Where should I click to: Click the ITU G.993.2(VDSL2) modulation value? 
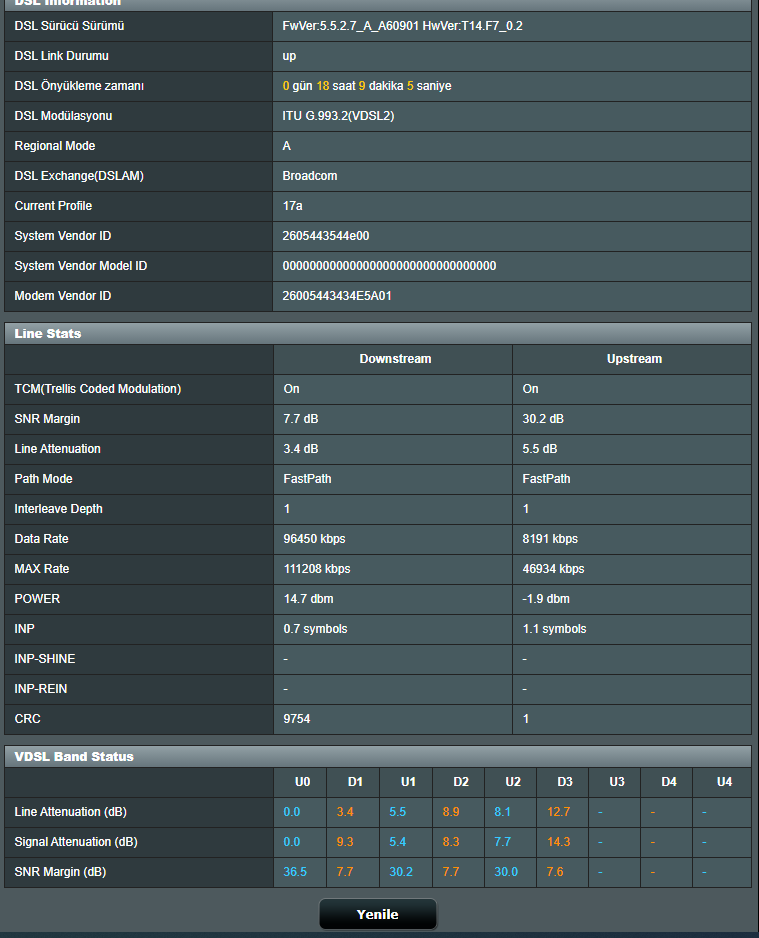pos(338,116)
